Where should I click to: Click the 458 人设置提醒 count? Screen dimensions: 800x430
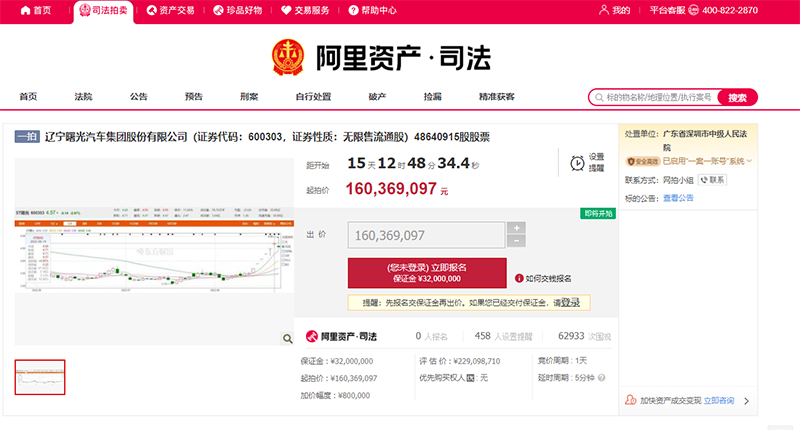point(503,336)
